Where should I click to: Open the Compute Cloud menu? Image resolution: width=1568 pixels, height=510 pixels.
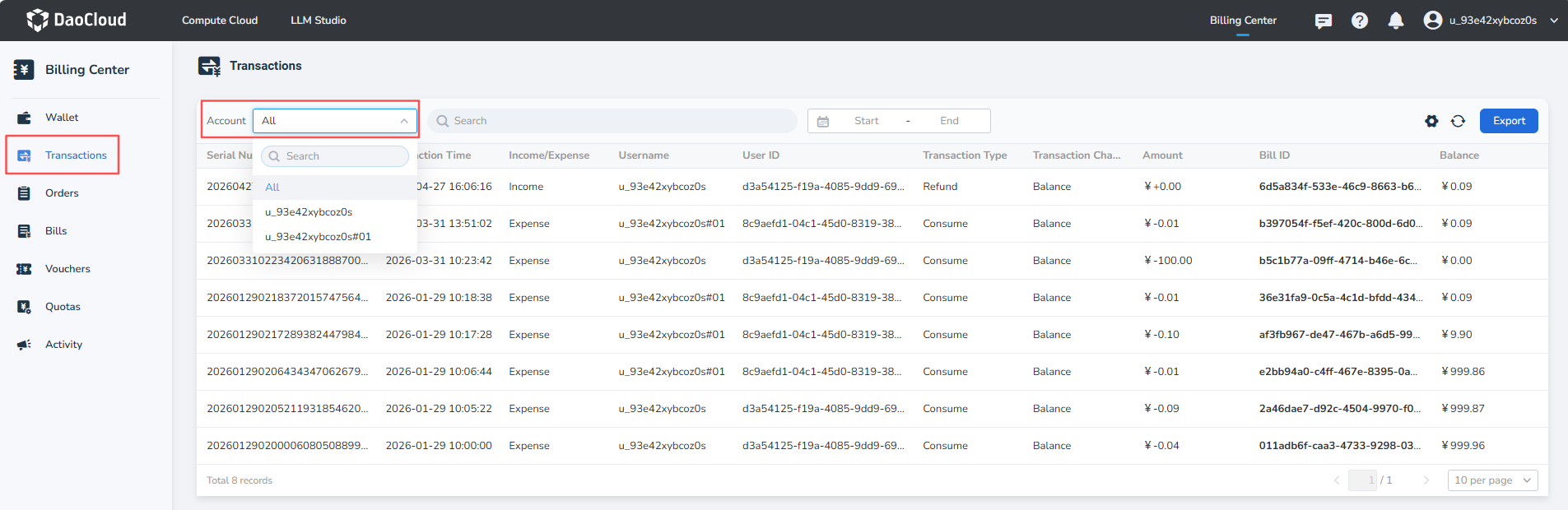click(220, 21)
